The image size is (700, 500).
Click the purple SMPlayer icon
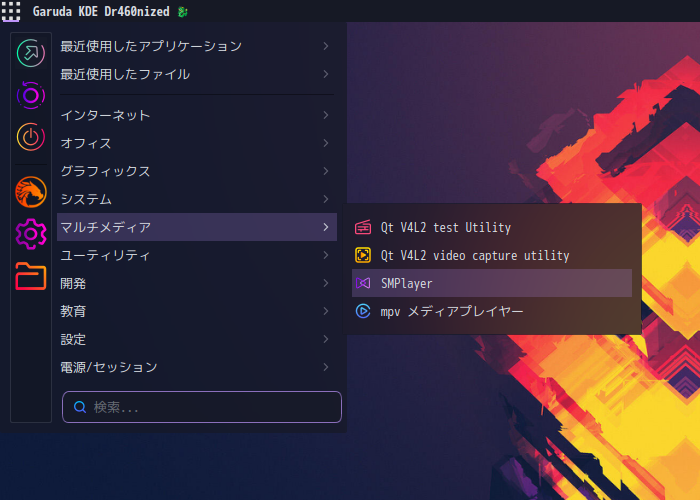click(363, 283)
